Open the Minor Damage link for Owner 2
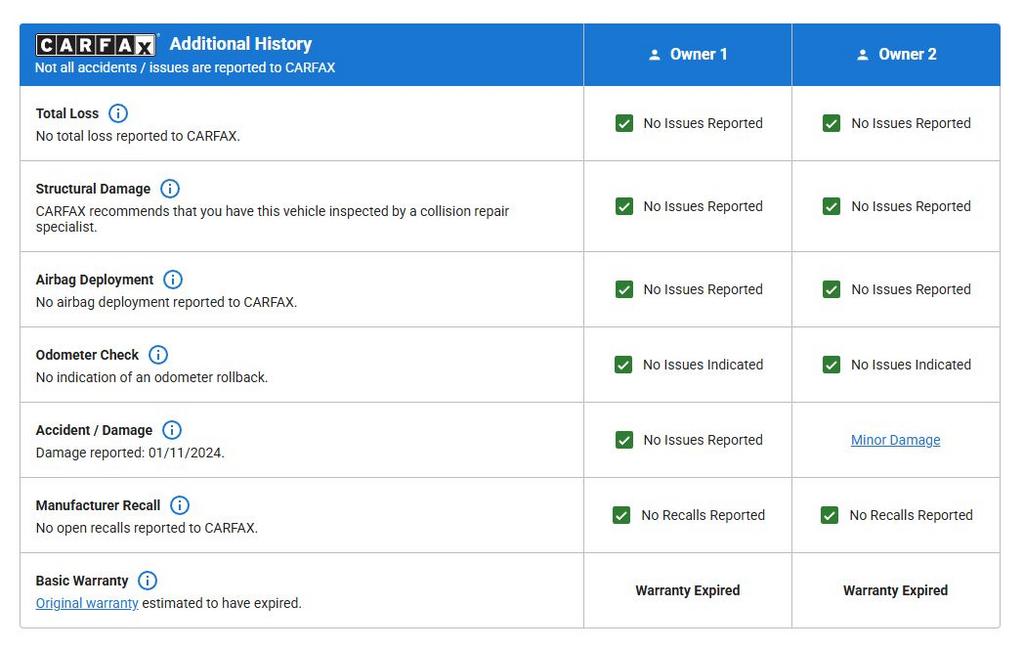Image resolution: width=1024 pixels, height=649 pixels. click(x=895, y=440)
